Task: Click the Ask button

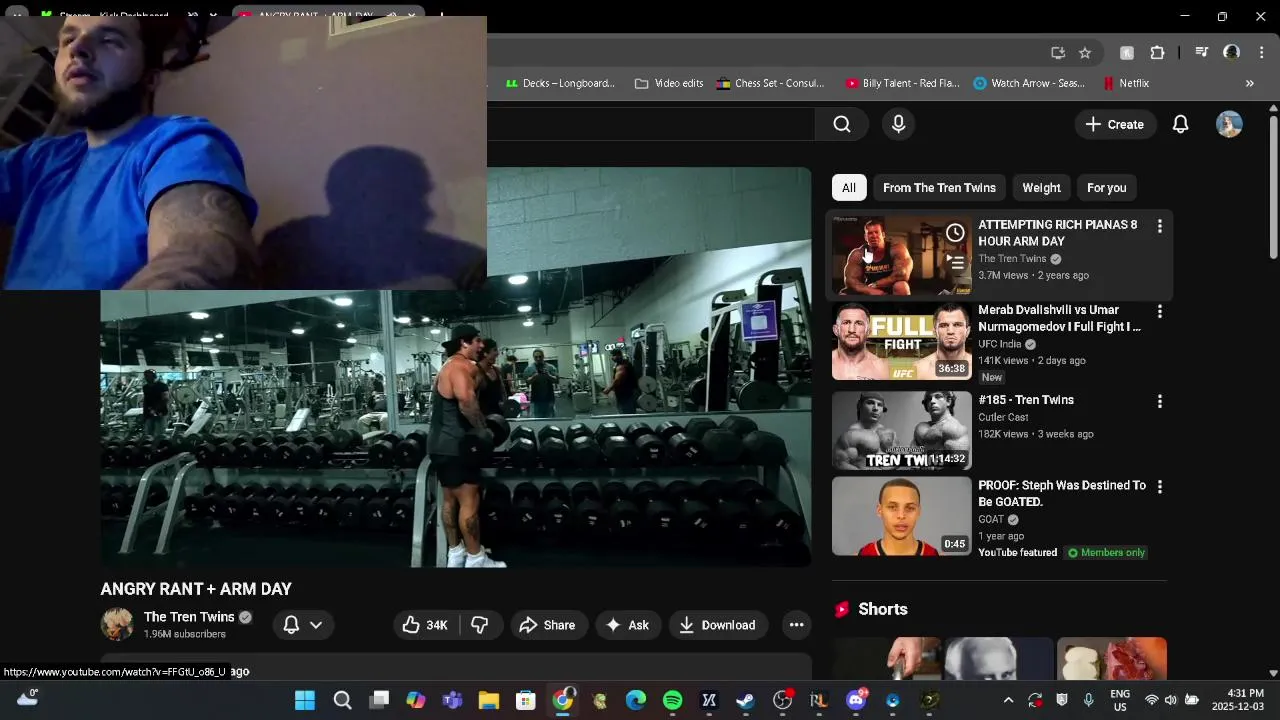Action: coord(627,625)
